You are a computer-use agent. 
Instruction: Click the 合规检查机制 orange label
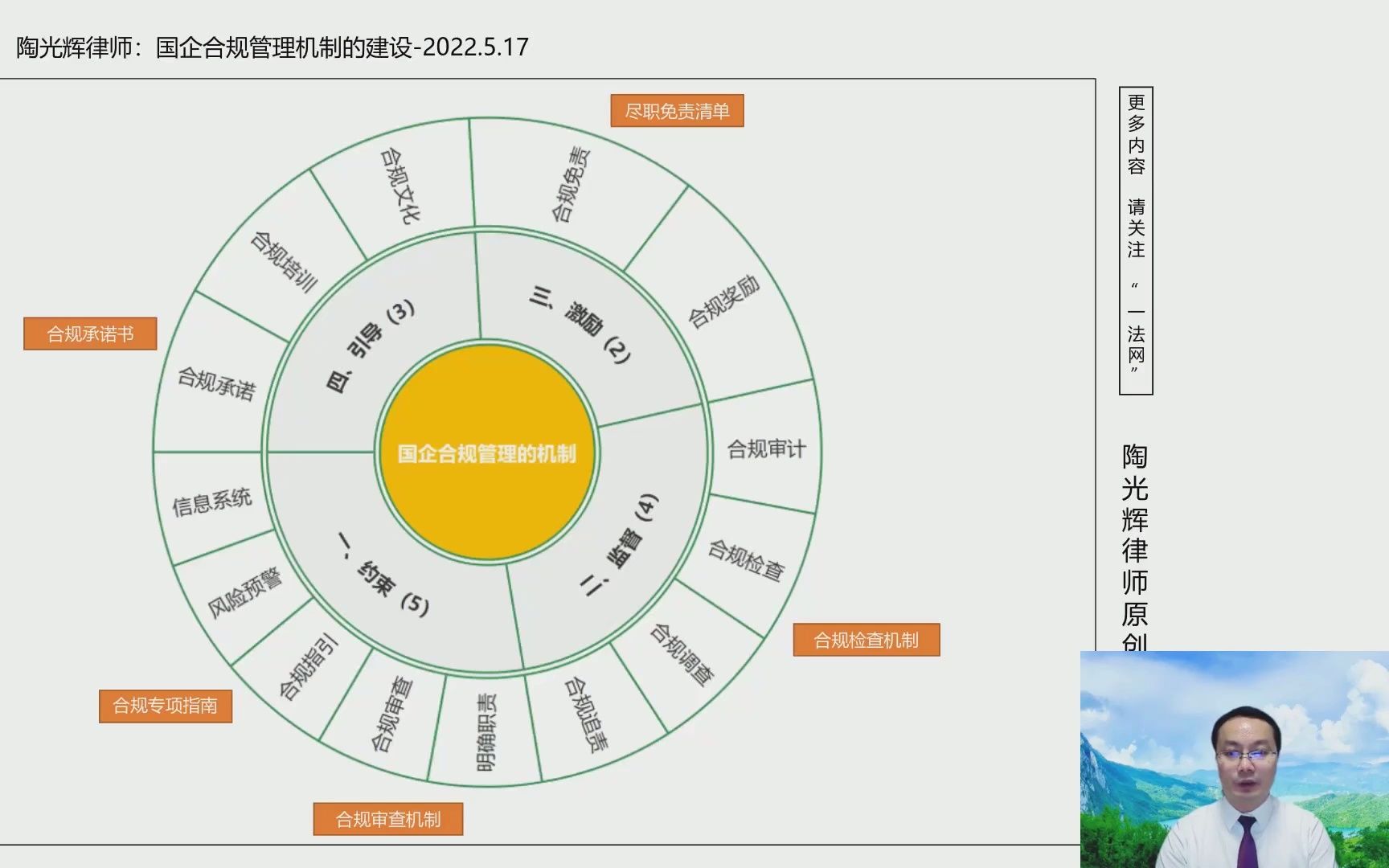(867, 640)
